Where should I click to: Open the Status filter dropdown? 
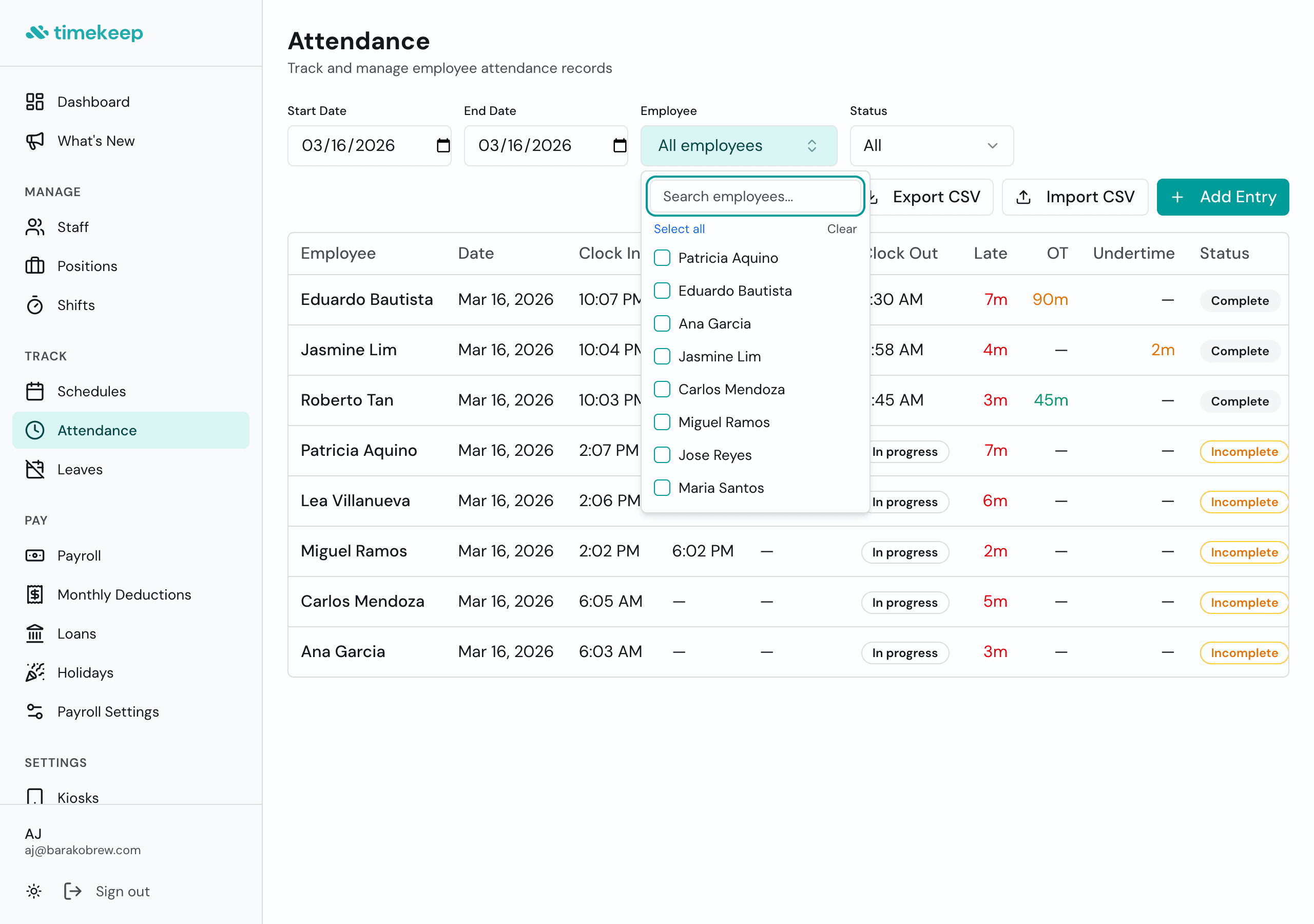coord(931,145)
